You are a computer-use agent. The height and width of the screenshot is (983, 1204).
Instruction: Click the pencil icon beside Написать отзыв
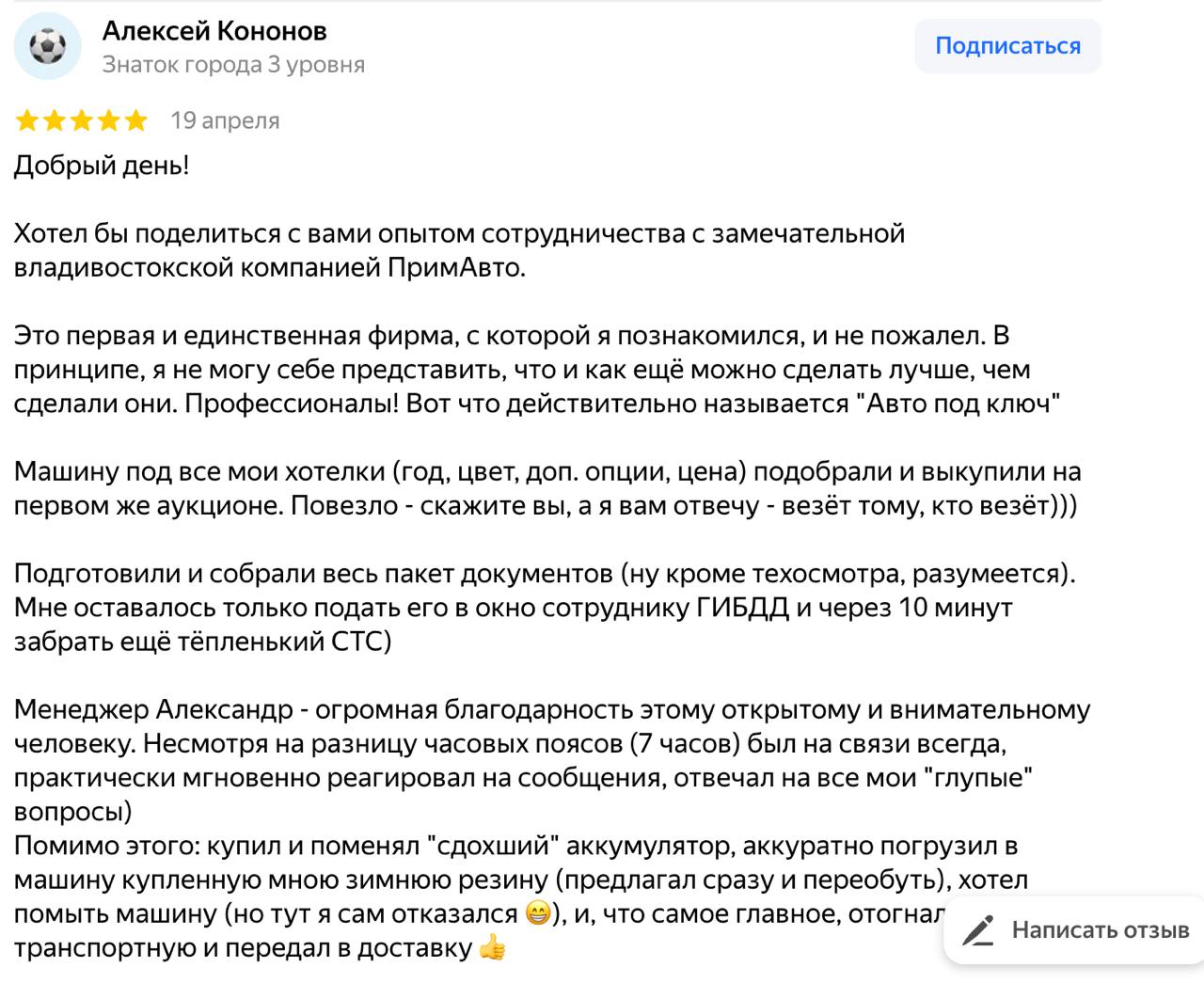pos(979,930)
